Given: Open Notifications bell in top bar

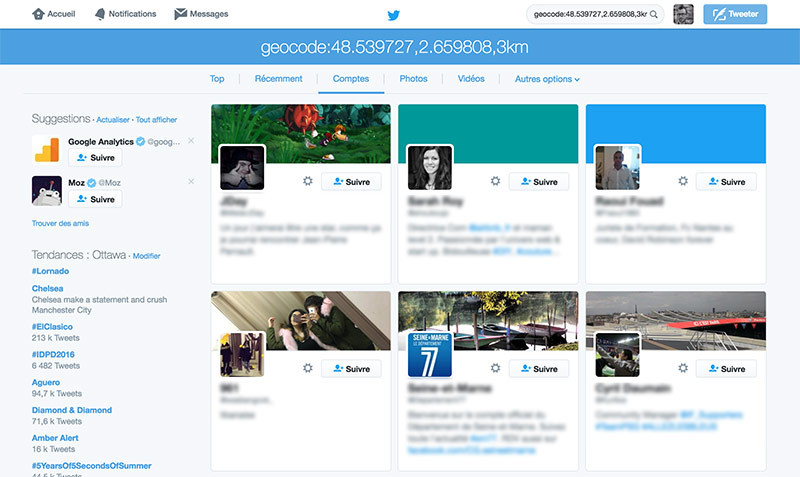Looking at the screenshot, I should tap(100, 14).
